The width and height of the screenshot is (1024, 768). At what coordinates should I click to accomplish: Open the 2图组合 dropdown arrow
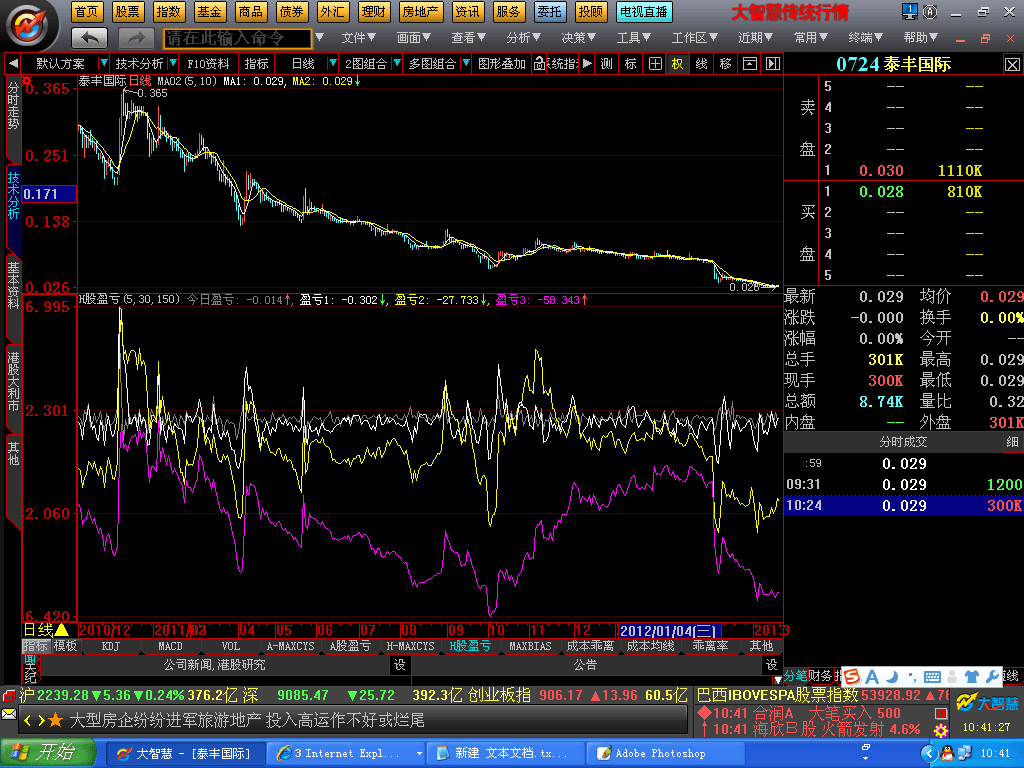(x=396, y=63)
